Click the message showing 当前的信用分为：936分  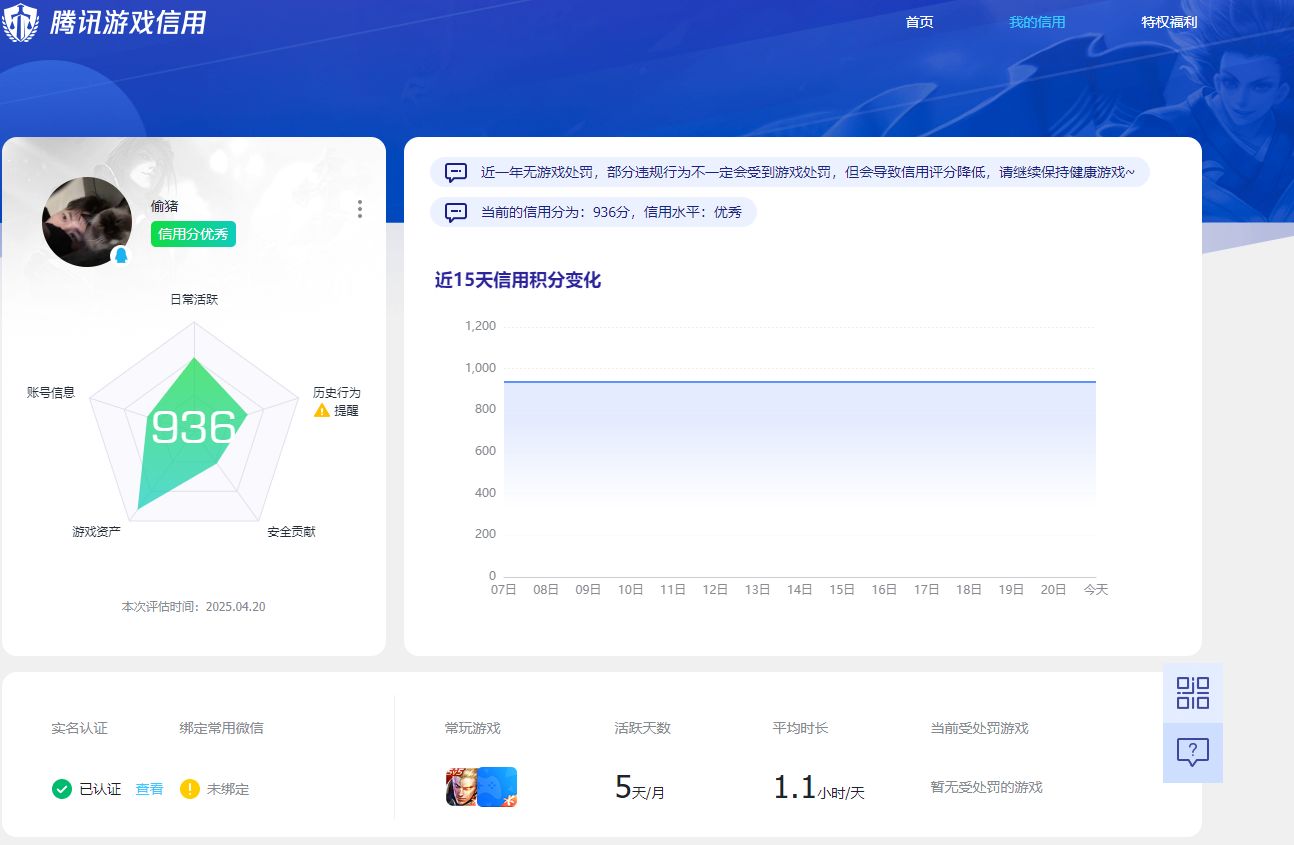pyautogui.click(x=593, y=212)
